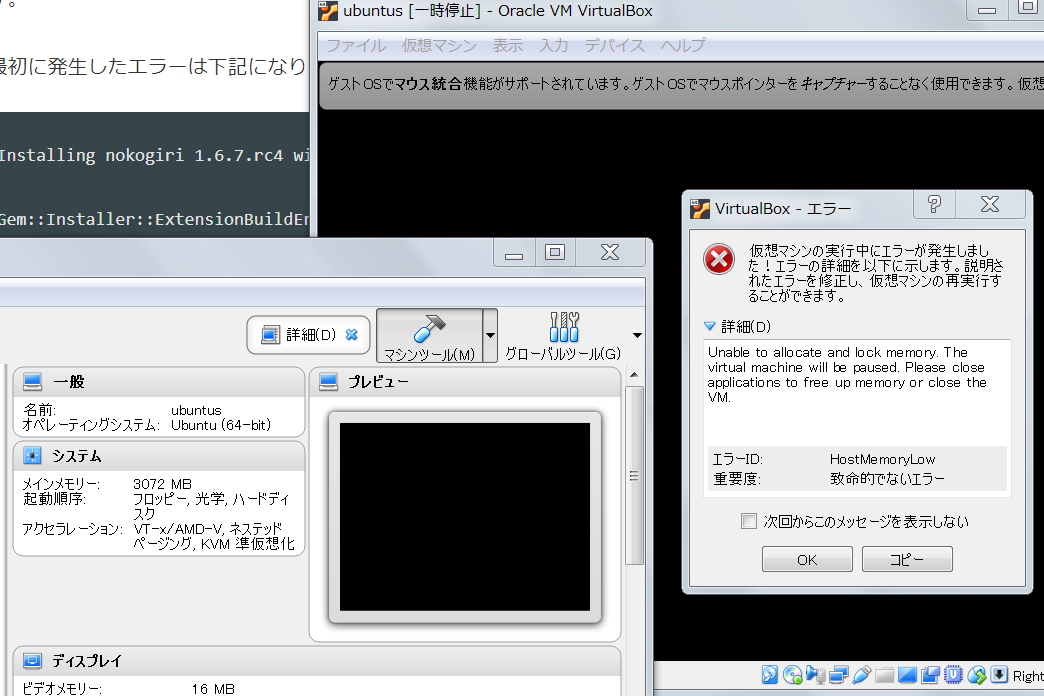The height and width of the screenshot is (696, 1044).
Task: Click the vertical scrollbar thumb in the details pane
Action: (x=634, y=476)
